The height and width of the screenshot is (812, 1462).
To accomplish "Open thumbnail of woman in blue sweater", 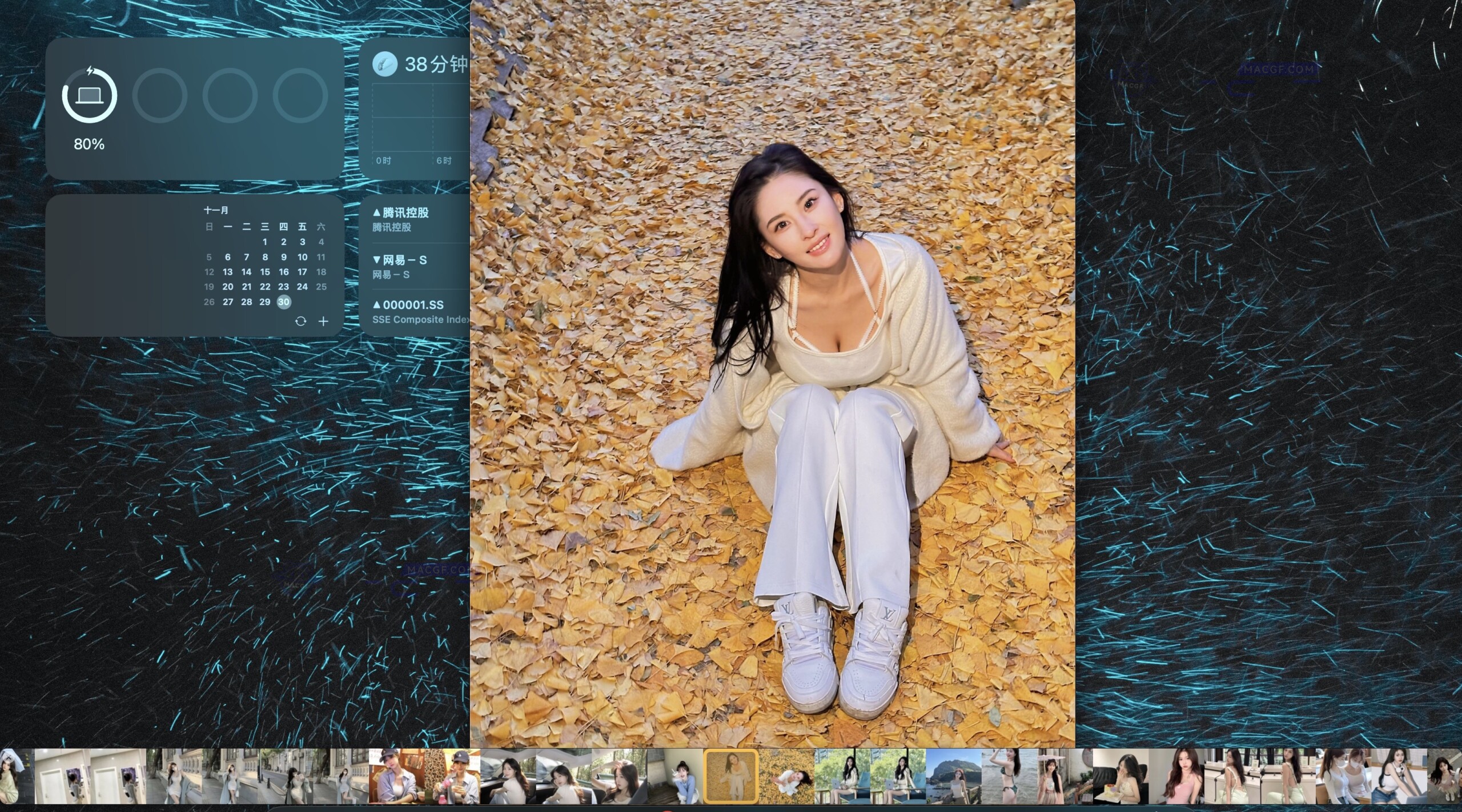I will pos(675,776).
